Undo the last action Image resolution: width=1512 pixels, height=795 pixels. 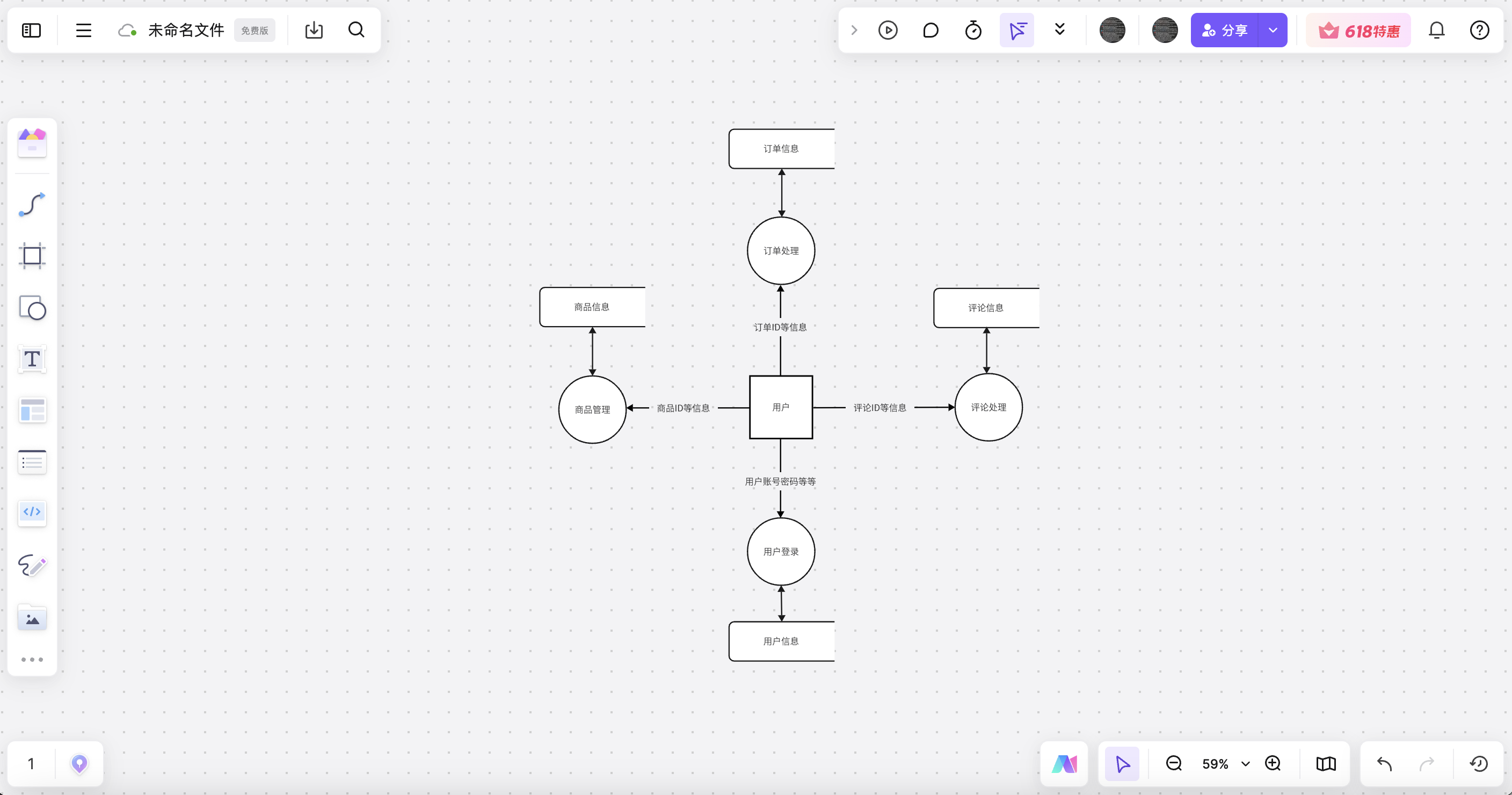[1384, 763]
